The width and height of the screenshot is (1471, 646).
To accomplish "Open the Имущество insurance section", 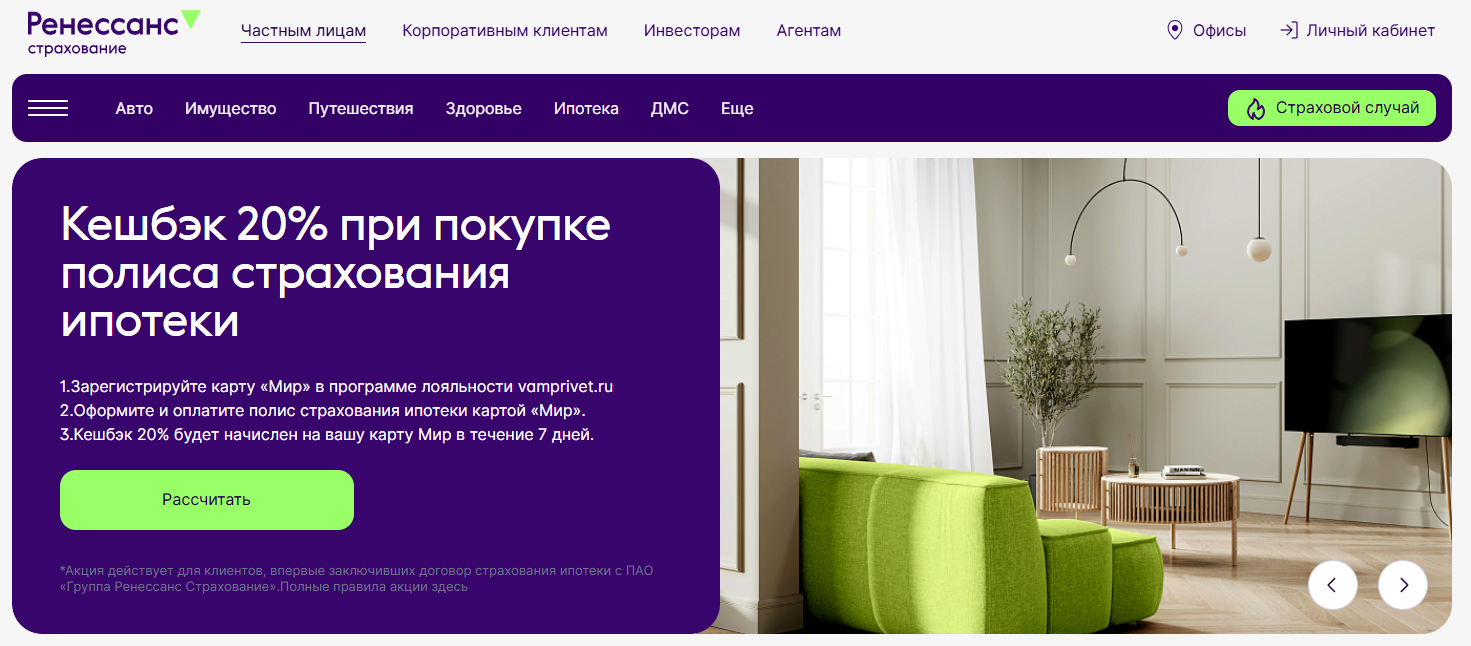I will point(231,108).
